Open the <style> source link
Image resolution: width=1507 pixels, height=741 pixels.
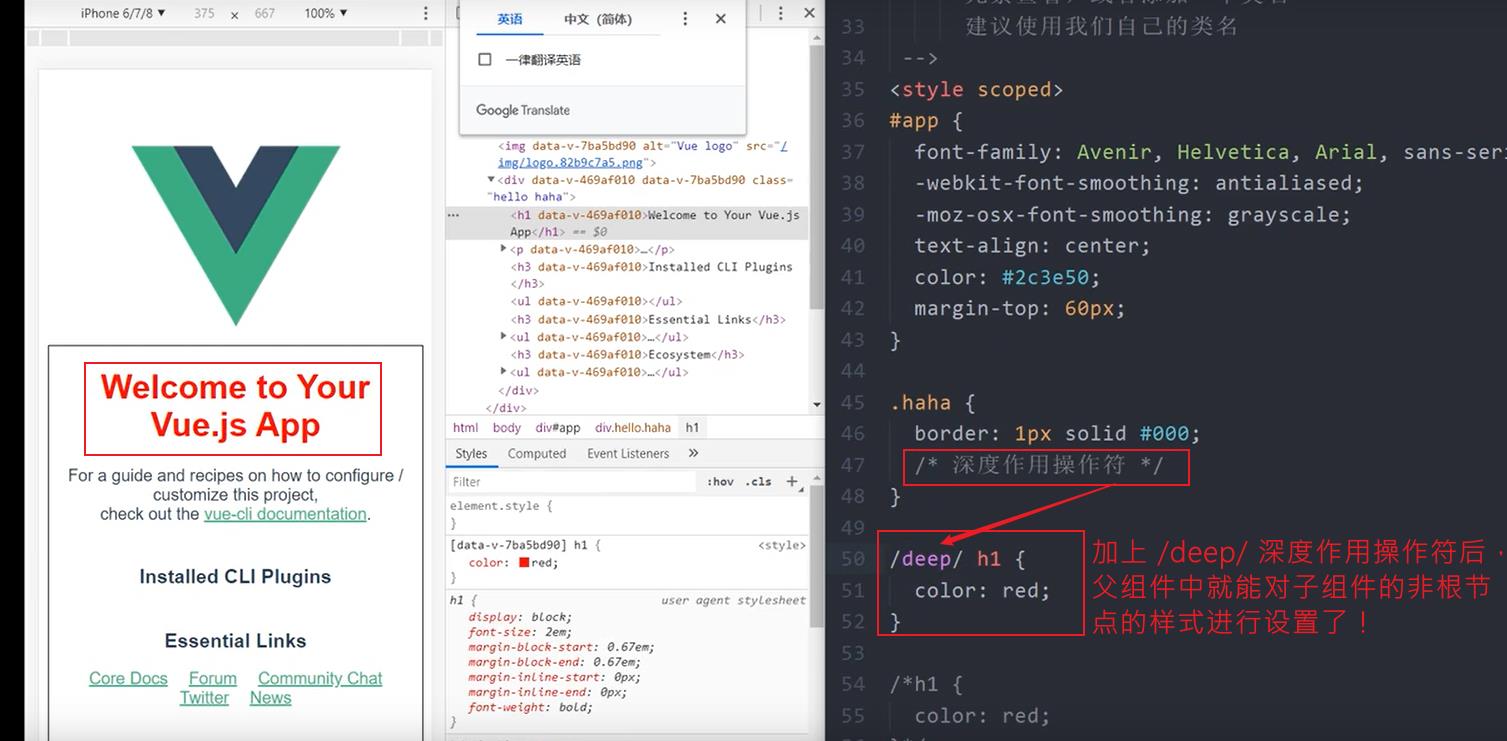pos(781,545)
